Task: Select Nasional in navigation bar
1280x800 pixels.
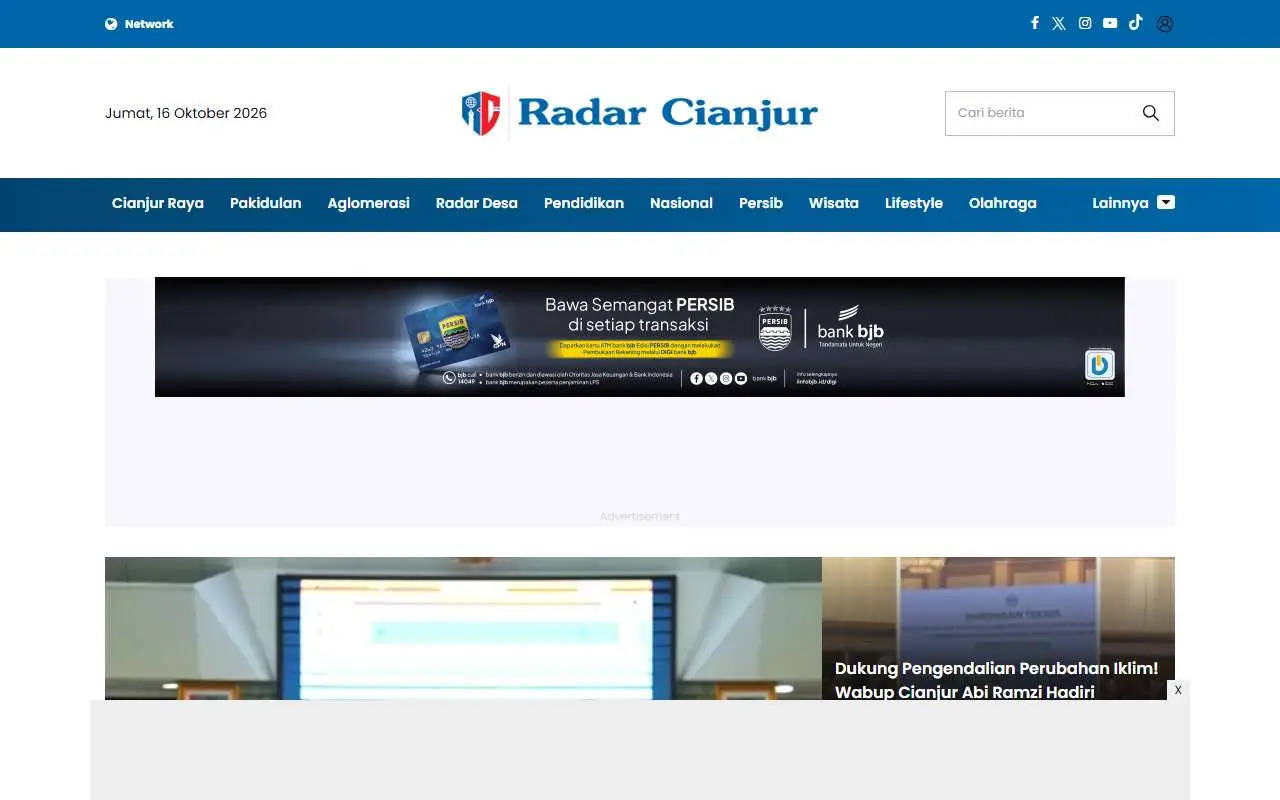Action: (x=681, y=203)
